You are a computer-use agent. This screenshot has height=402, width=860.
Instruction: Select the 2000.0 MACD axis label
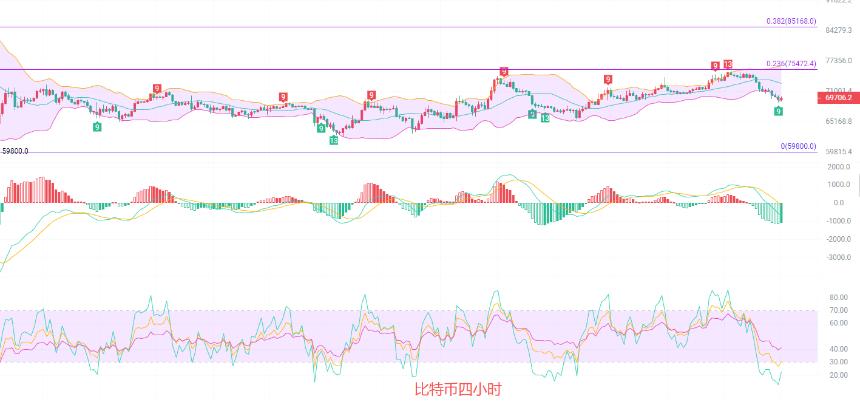[840, 167]
